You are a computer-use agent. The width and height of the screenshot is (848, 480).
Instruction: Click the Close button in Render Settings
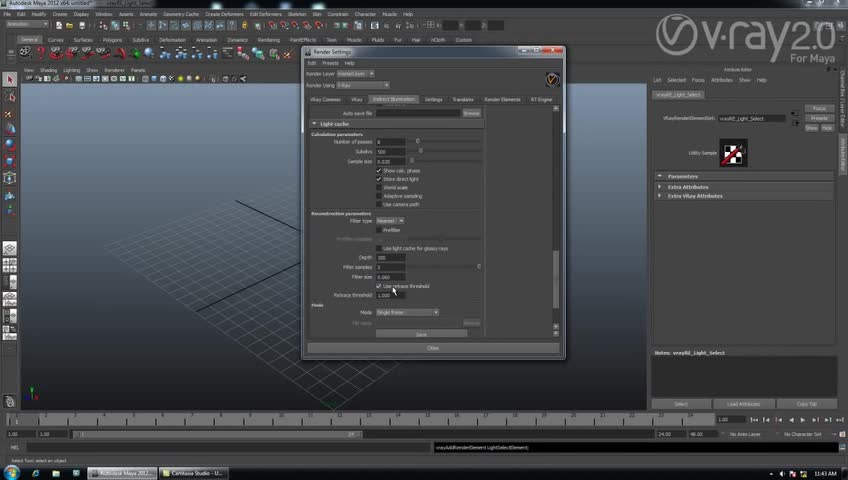433,348
